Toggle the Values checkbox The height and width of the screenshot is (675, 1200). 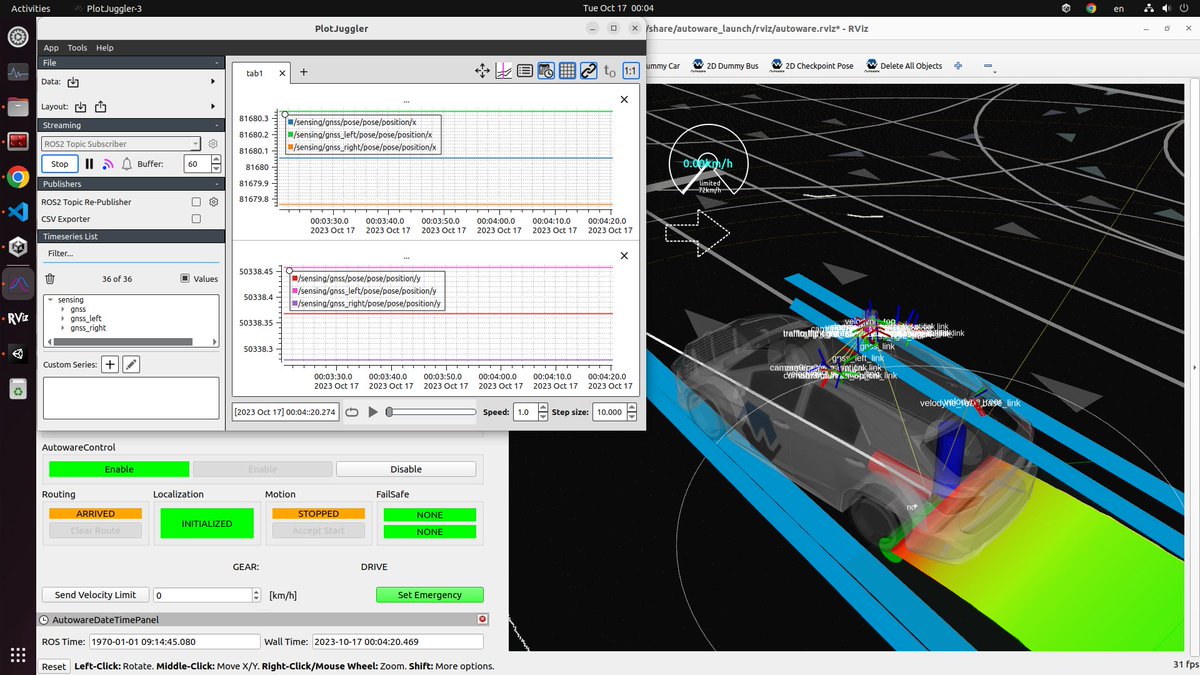coord(186,279)
